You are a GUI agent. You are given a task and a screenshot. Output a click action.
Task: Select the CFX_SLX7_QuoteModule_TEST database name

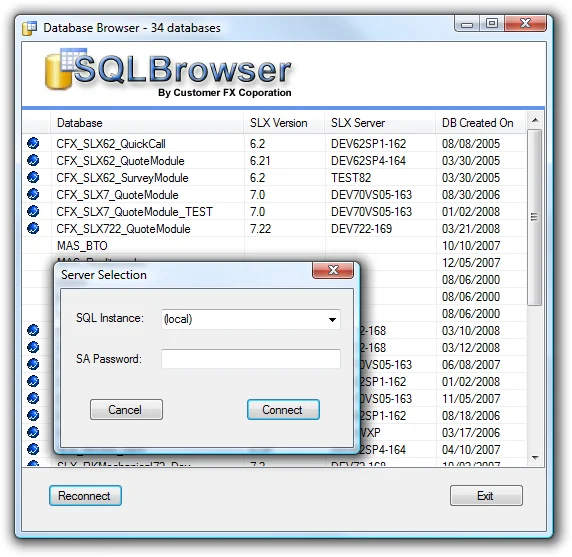point(135,212)
